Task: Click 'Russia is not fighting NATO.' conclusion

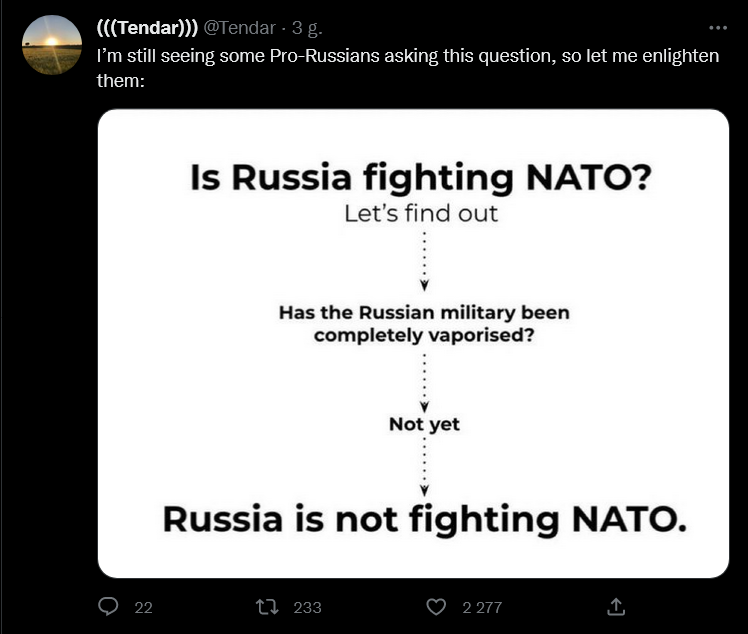Action: pos(425,519)
